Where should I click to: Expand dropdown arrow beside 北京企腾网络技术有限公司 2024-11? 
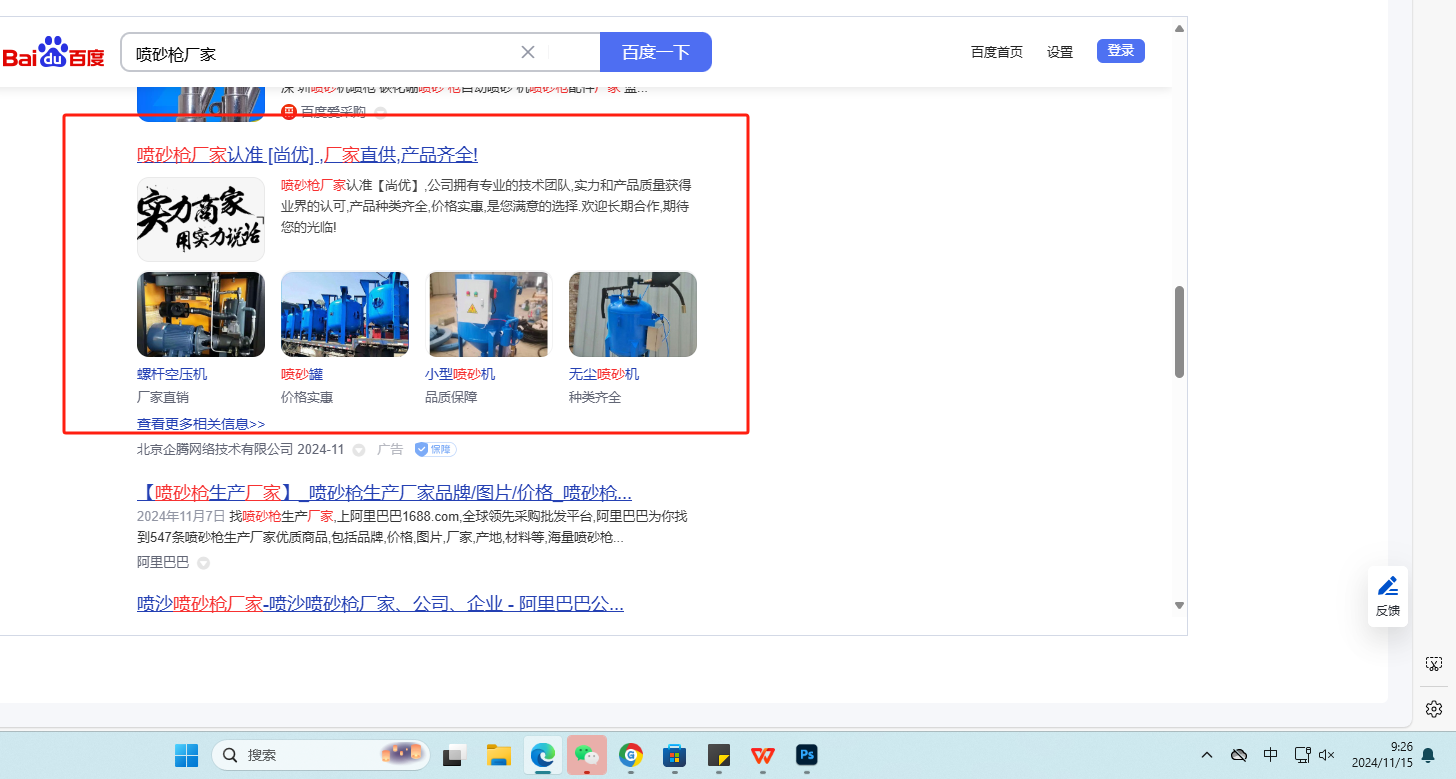pyautogui.click(x=359, y=450)
